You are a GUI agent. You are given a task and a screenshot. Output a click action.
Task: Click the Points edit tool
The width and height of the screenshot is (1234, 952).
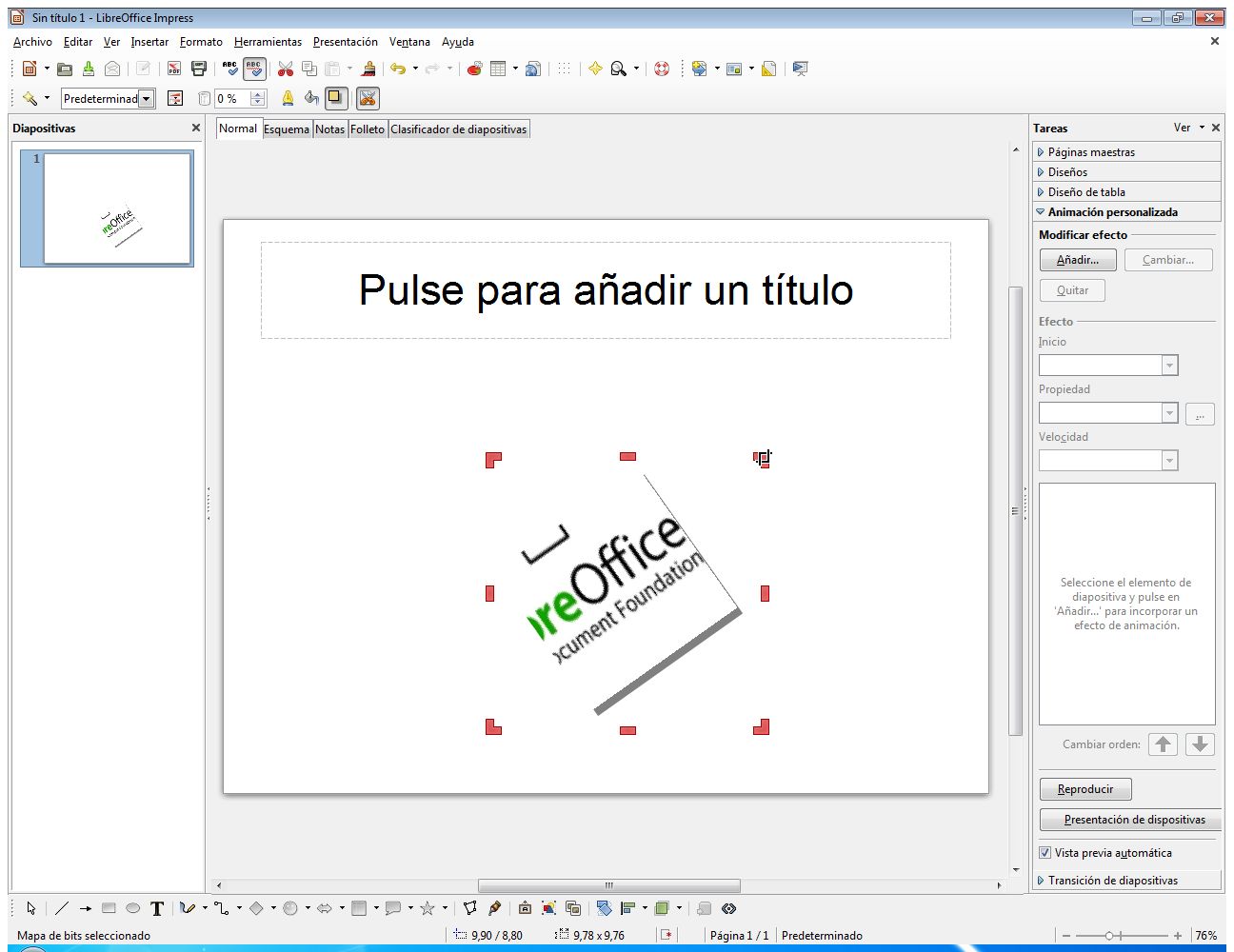pyautogui.click(x=470, y=908)
